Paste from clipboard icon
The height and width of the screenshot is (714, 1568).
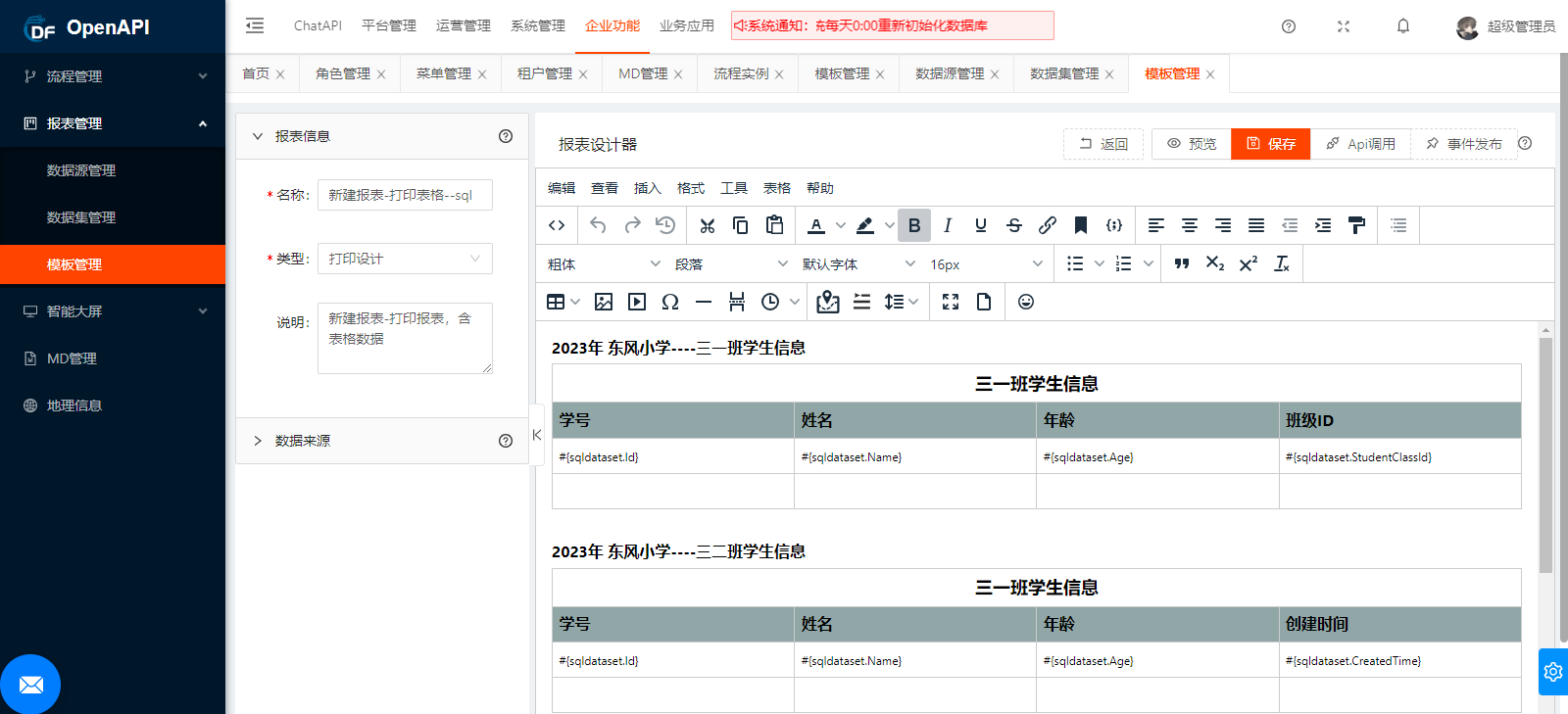pos(774,225)
